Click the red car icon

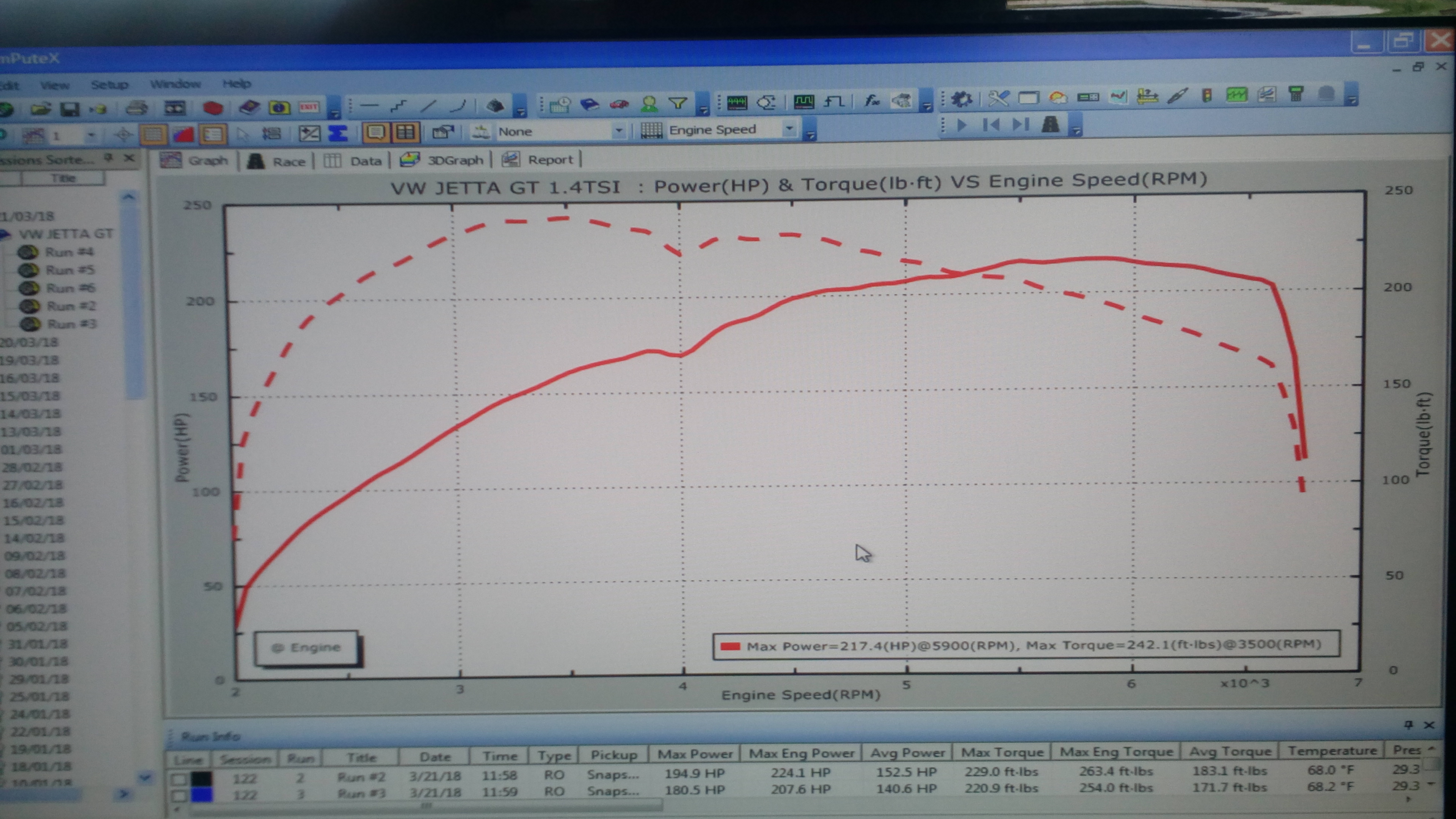tap(620, 104)
